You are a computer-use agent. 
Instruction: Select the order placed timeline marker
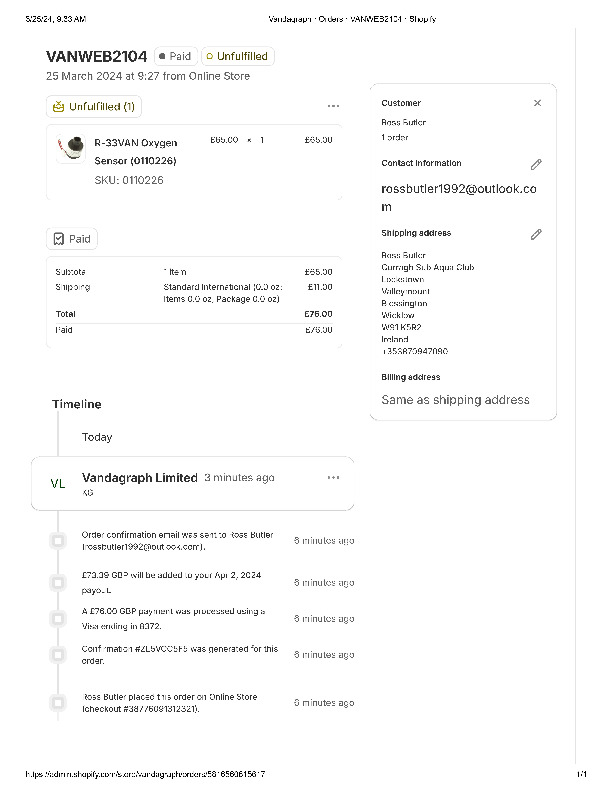click(x=58, y=702)
